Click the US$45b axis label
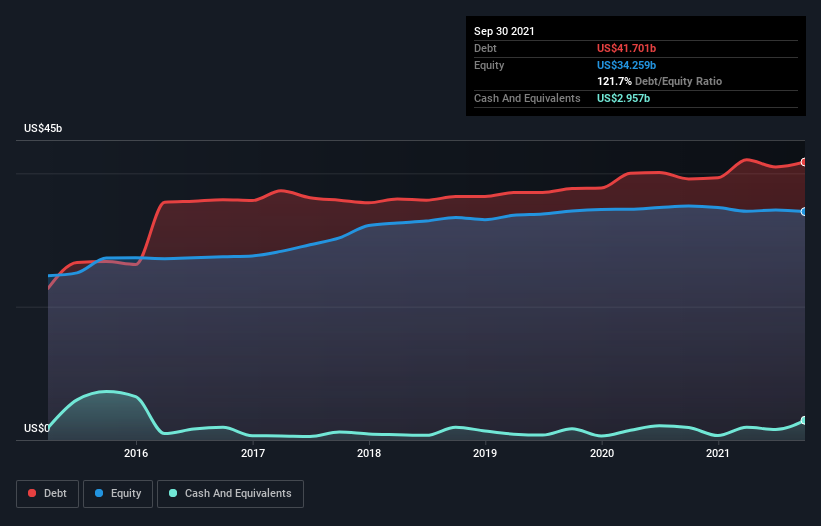This screenshot has width=821, height=526. (x=43, y=128)
